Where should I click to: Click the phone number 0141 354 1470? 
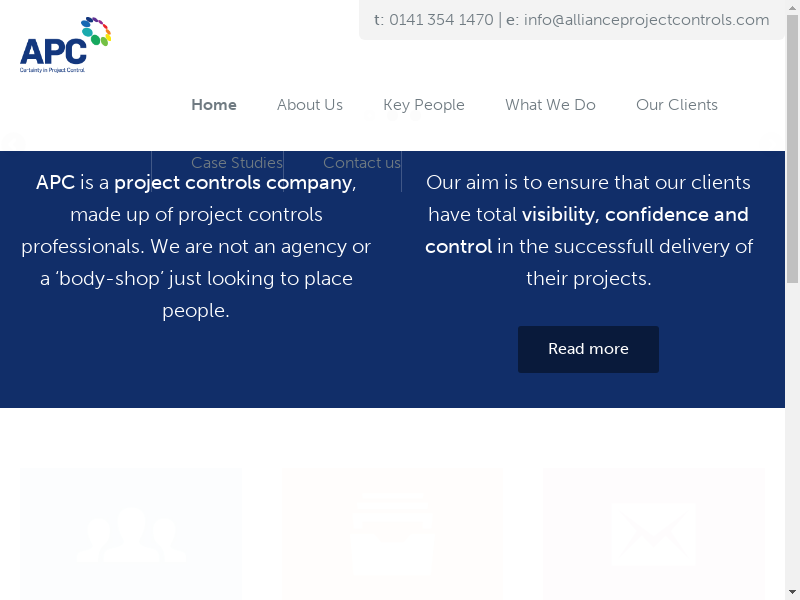pos(441,20)
